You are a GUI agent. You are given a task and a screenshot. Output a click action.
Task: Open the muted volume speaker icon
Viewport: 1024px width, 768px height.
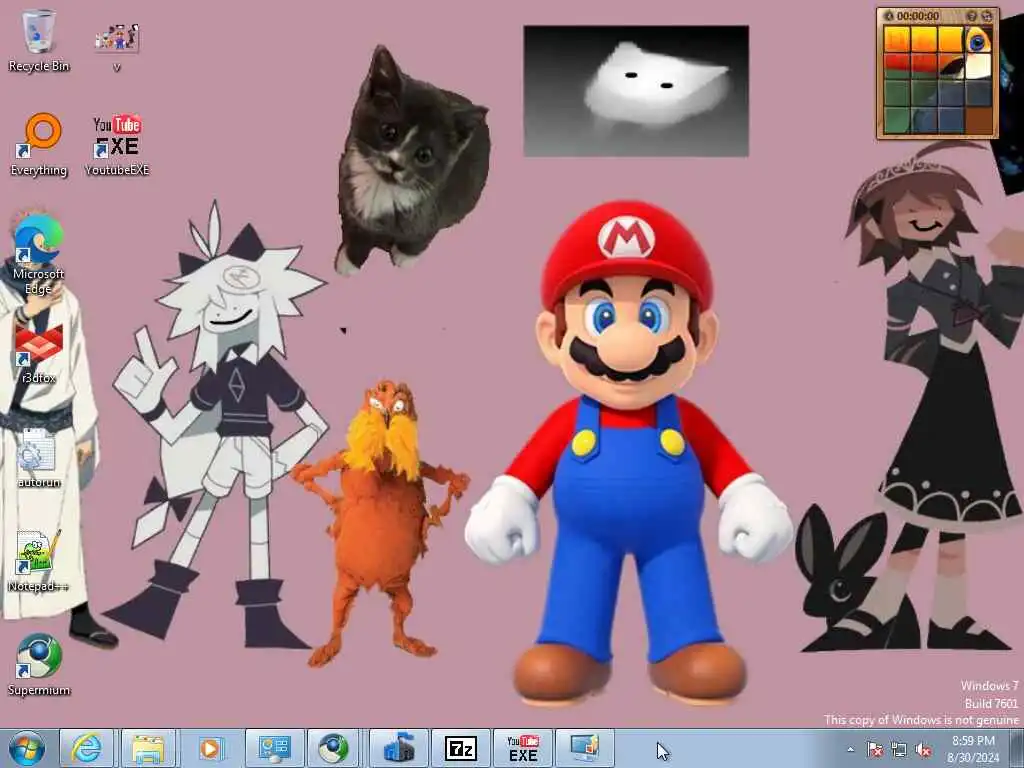[923, 750]
